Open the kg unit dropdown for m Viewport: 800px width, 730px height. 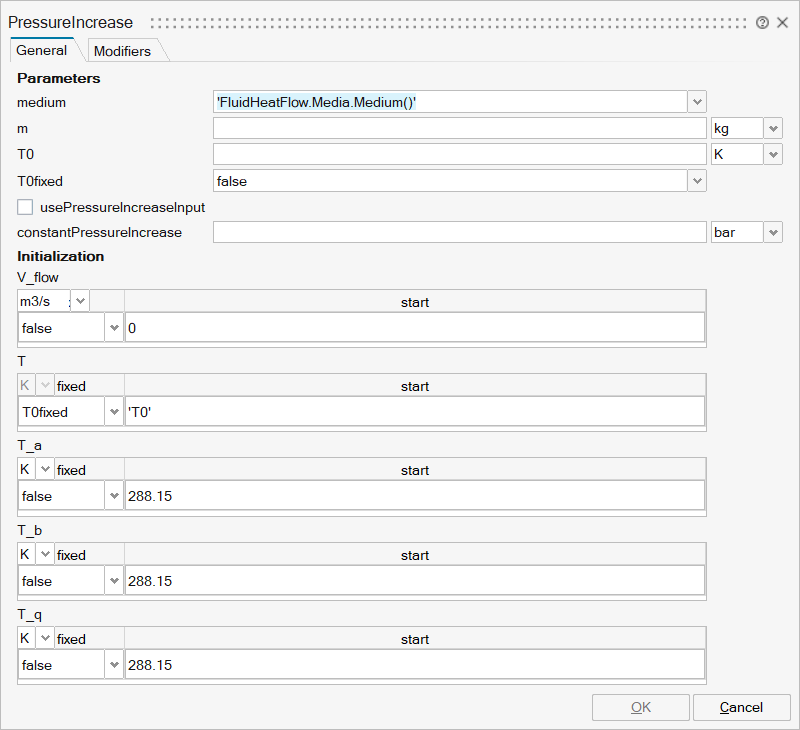(x=773, y=128)
